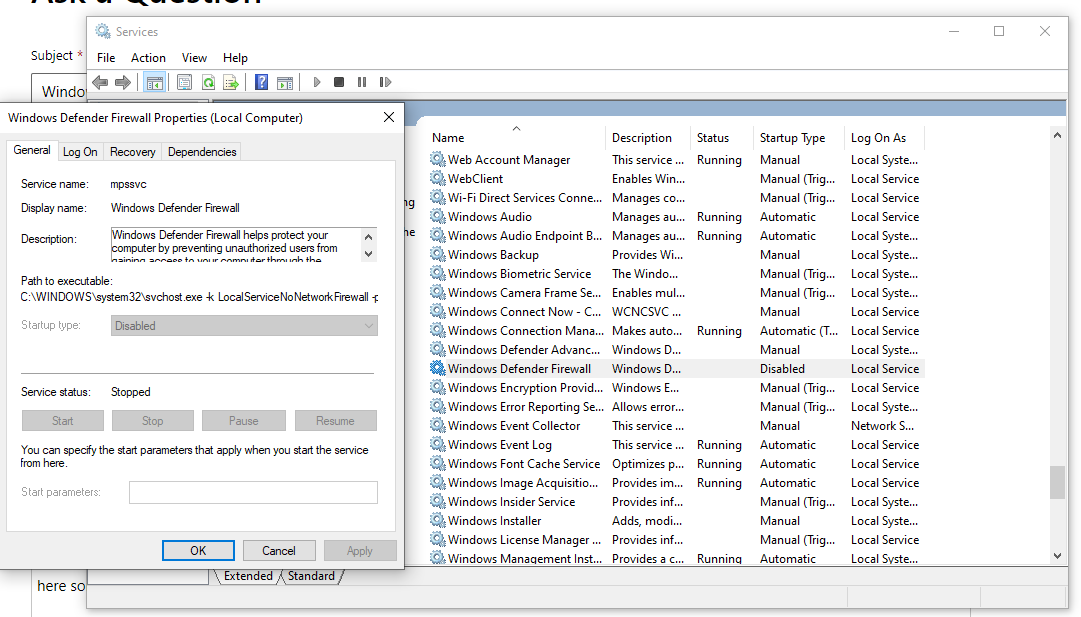
Task: Sort by the Log On As column header
Action: tap(884, 138)
